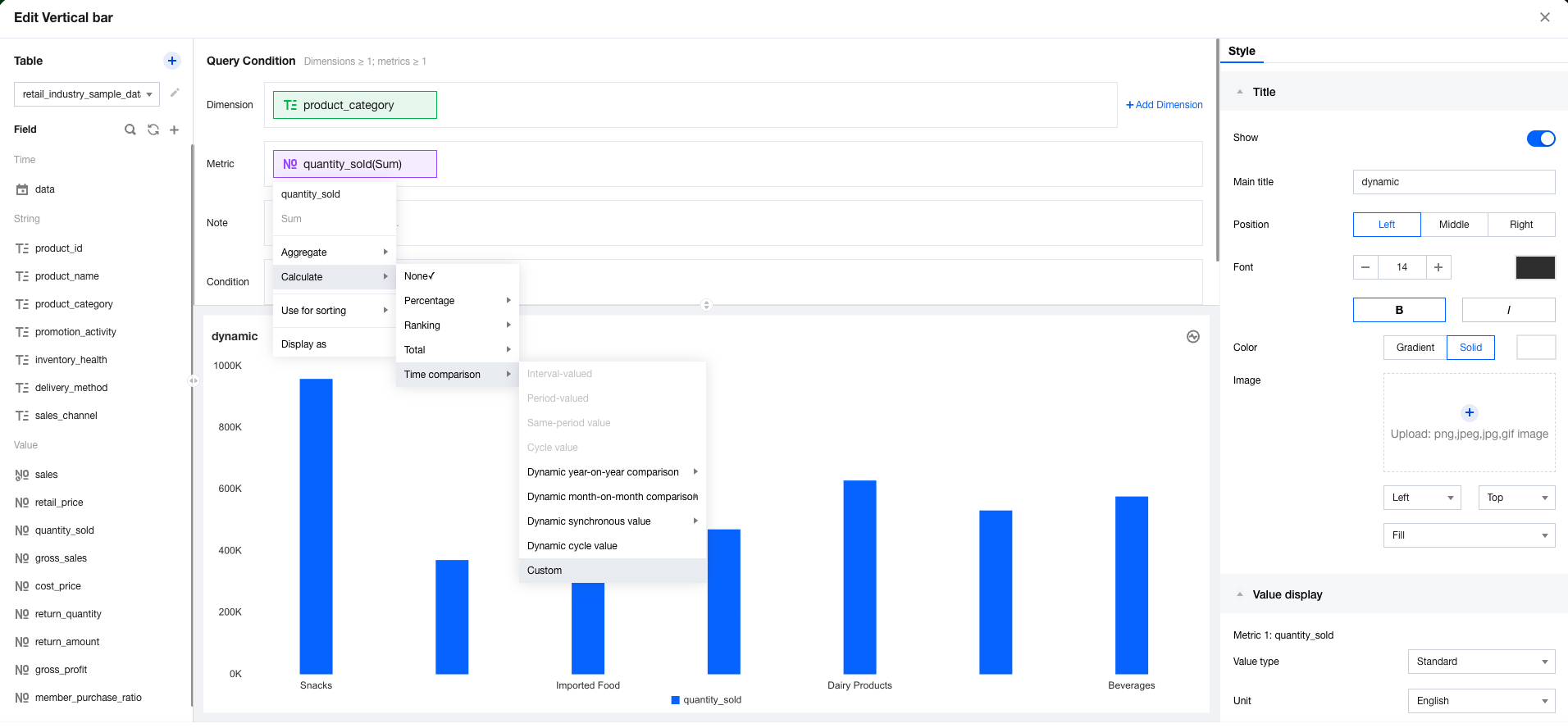1568x728 pixels.
Task: Choose Custom time comparison
Action: (x=613, y=571)
